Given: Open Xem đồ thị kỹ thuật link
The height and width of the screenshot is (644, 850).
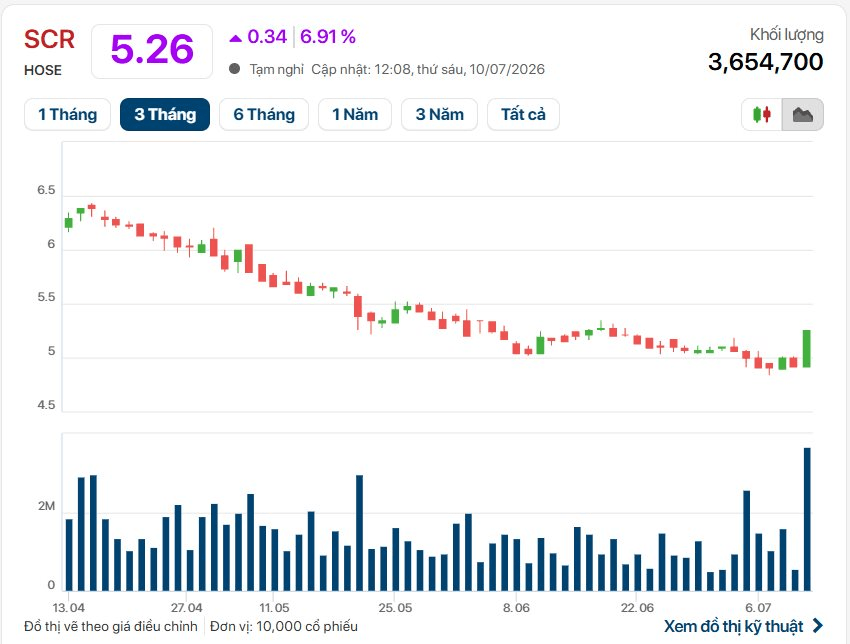Looking at the screenshot, I should point(734,626).
